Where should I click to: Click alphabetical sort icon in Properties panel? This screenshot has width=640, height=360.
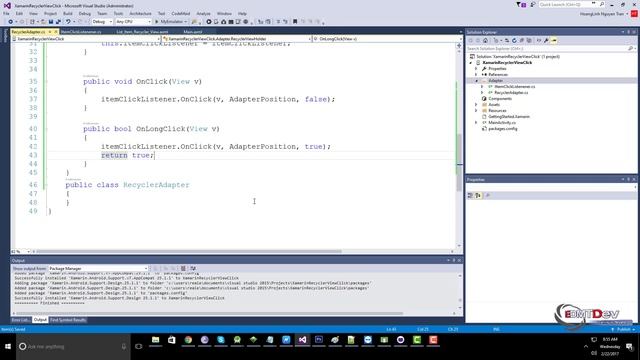click(478, 196)
